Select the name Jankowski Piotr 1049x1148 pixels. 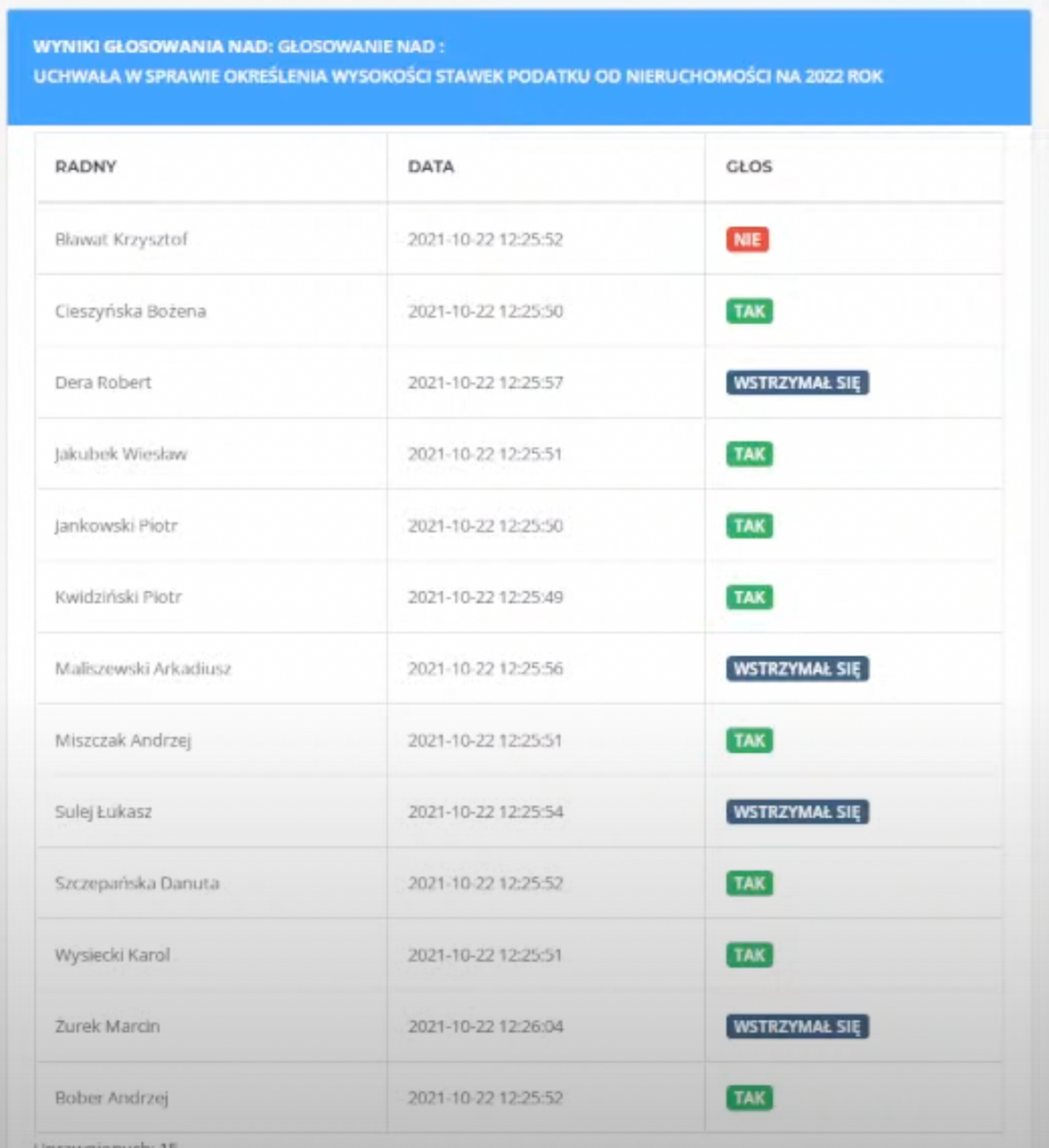coord(116,526)
